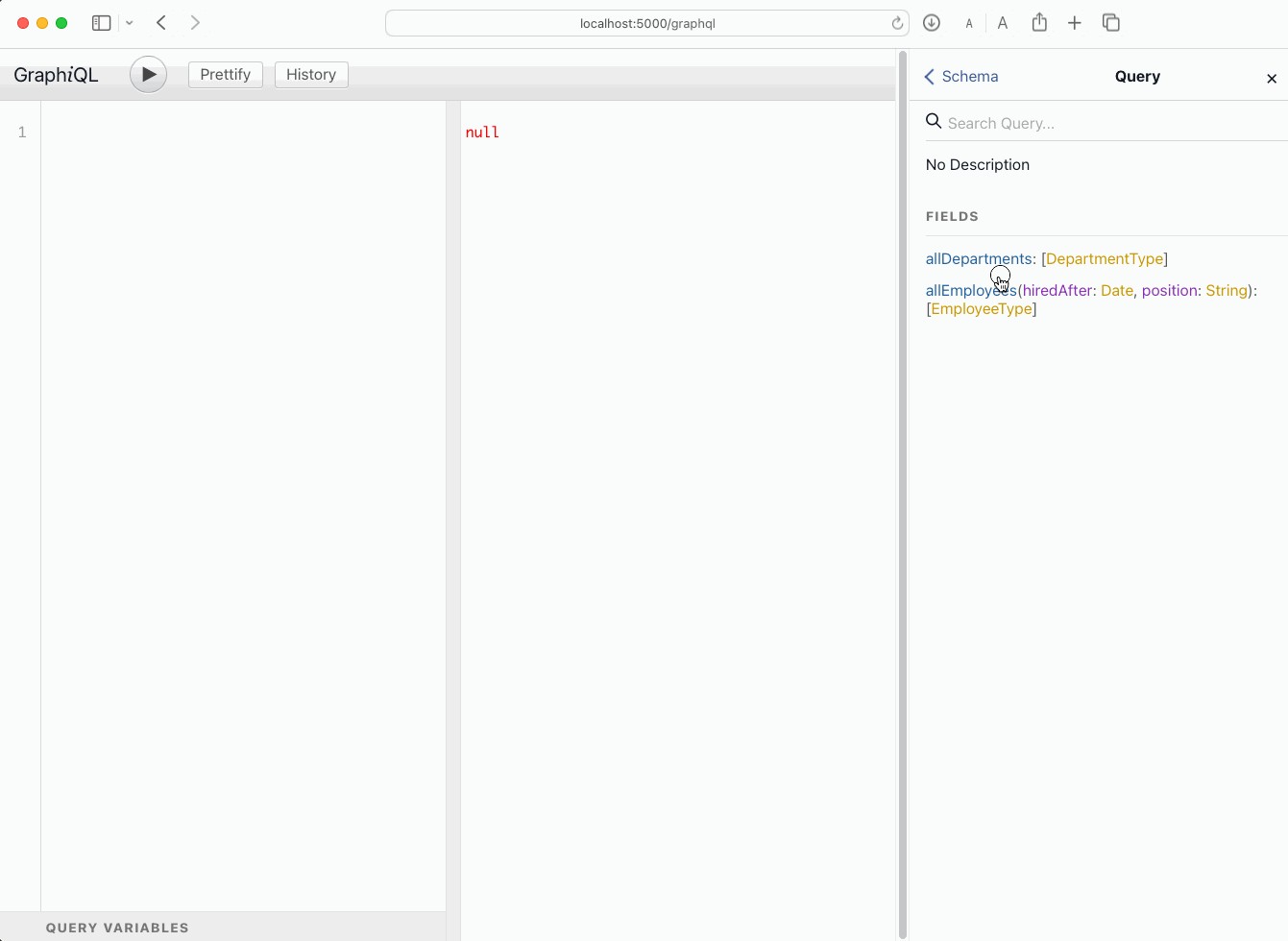
Task: Click the Prettify button
Action: [x=225, y=75]
